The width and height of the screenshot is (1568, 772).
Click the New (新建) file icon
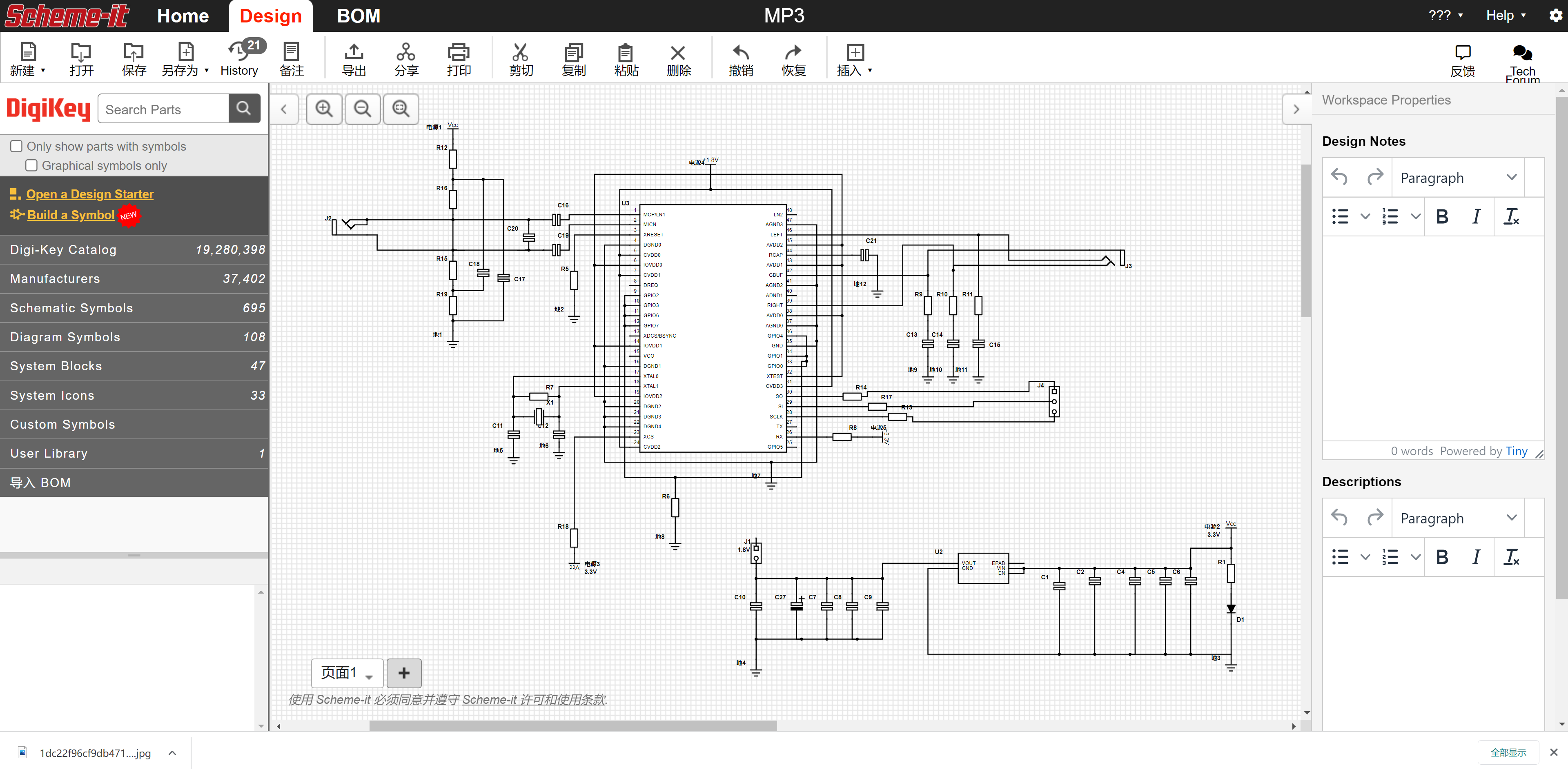tap(28, 52)
